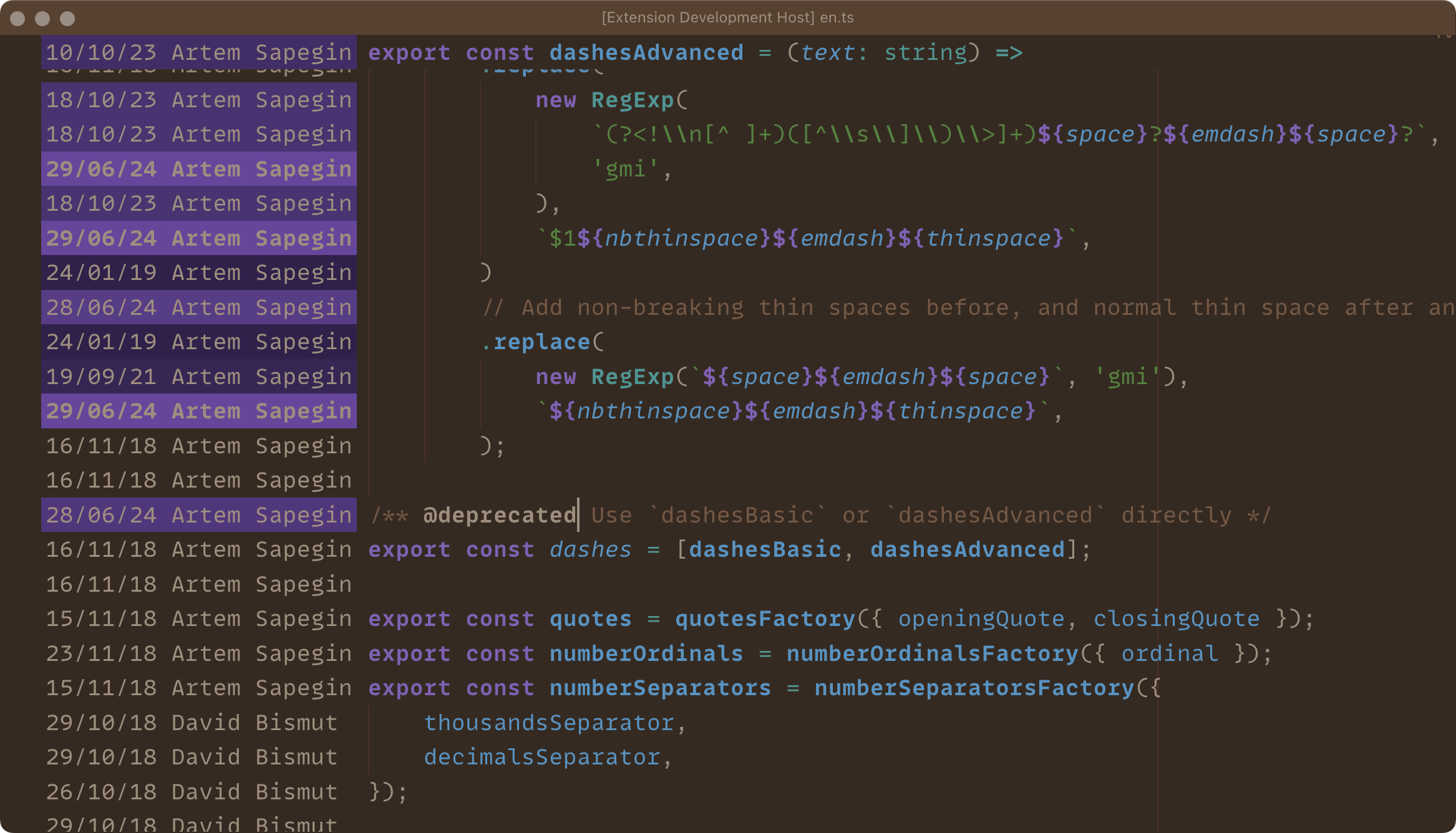This screenshot has width=1456, height=833.
Task: Click the 10/10/23 blame annotation on sticky header
Action: [x=198, y=52]
